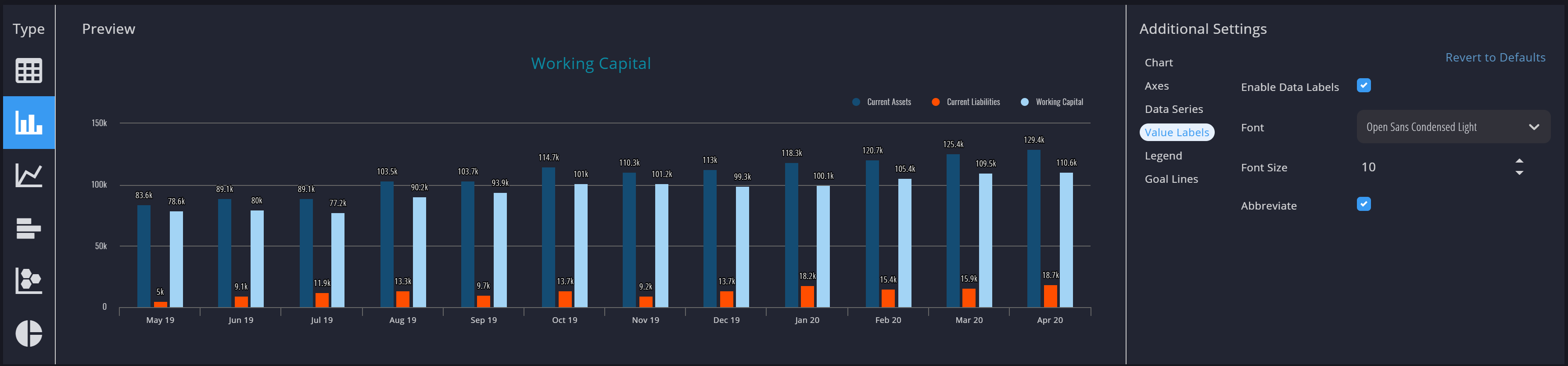Decrease font size with down arrow
Image resolution: width=1568 pixels, height=366 pixels.
1519,173
